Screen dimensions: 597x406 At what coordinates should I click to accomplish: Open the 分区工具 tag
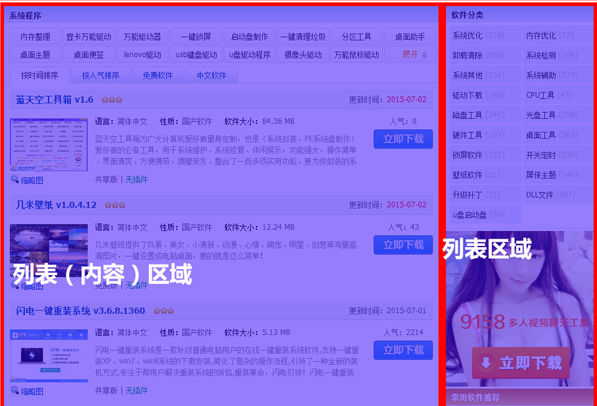tap(356, 37)
